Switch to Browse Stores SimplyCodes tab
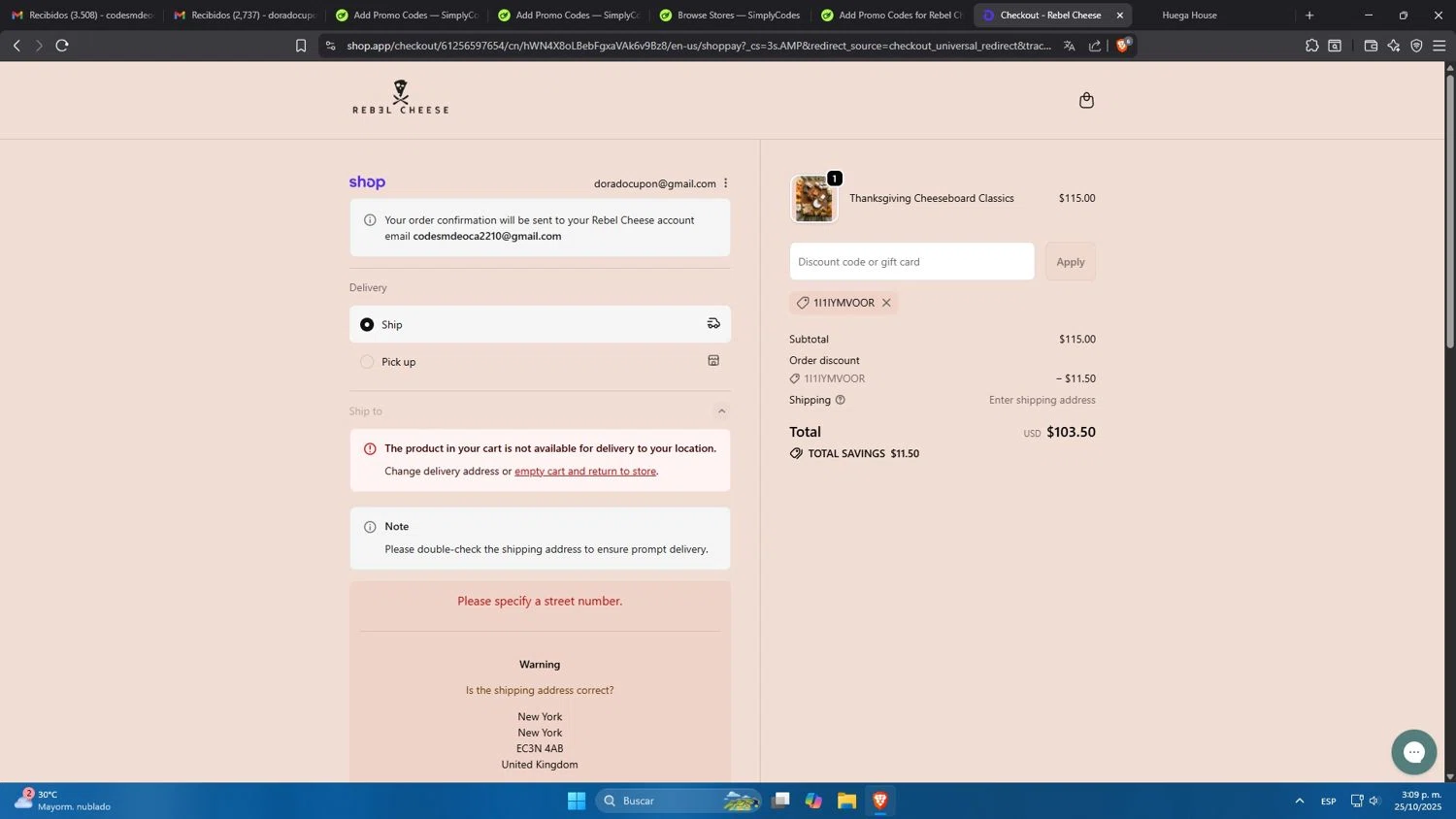Screen dimensions: 1456x819 coord(729,16)
